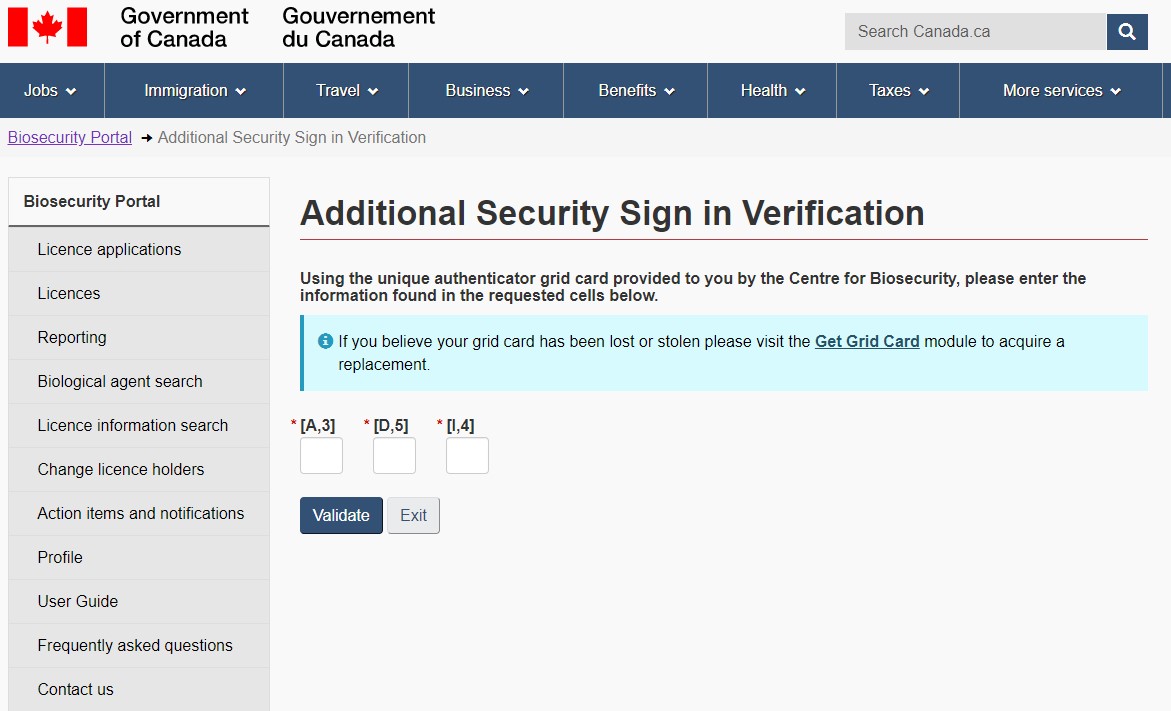Expand the Jobs dropdown menu
The width and height of the screenshot is (1171, 711).
51,91
